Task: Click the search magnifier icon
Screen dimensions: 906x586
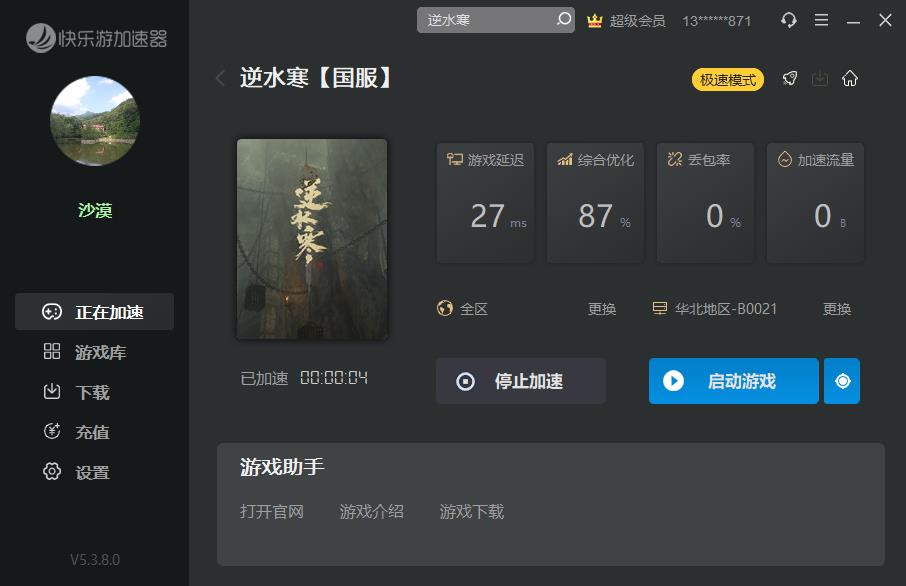Action: coord(564,20)
